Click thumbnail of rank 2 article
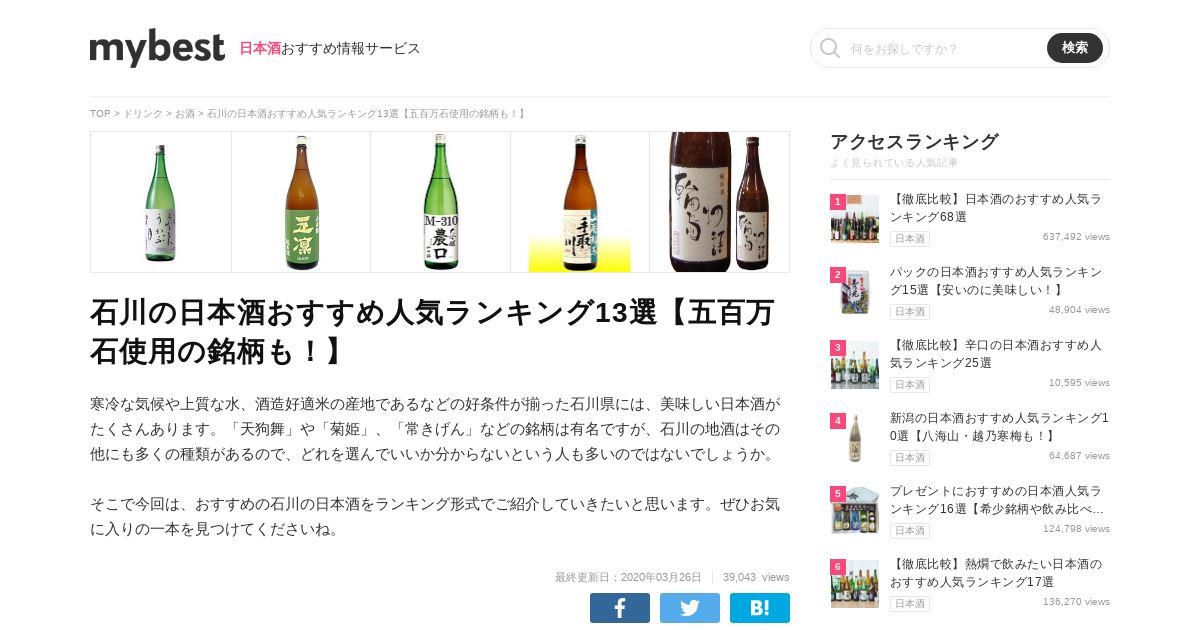The width and height of the screenshot is (1200, 630). [855, 292]
